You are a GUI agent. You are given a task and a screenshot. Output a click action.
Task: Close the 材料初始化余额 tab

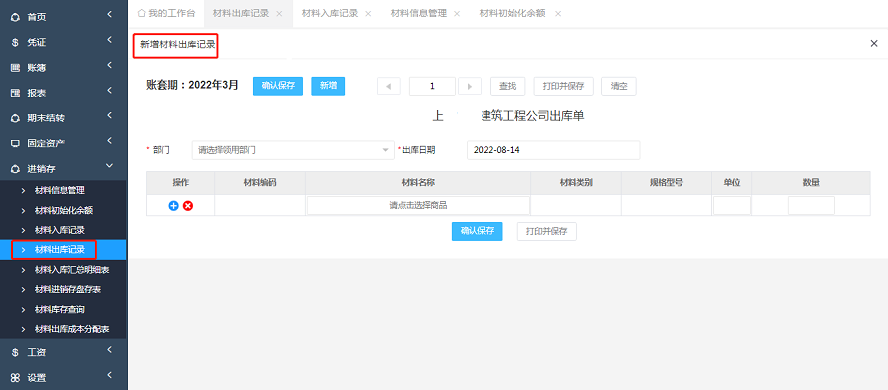click(x=558, y=14)
